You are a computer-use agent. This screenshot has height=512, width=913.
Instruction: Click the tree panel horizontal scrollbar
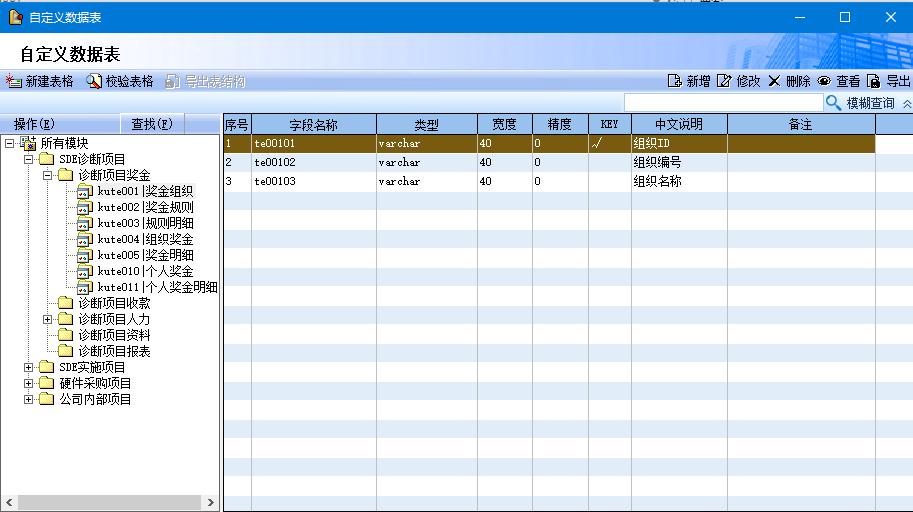[110, 502]
